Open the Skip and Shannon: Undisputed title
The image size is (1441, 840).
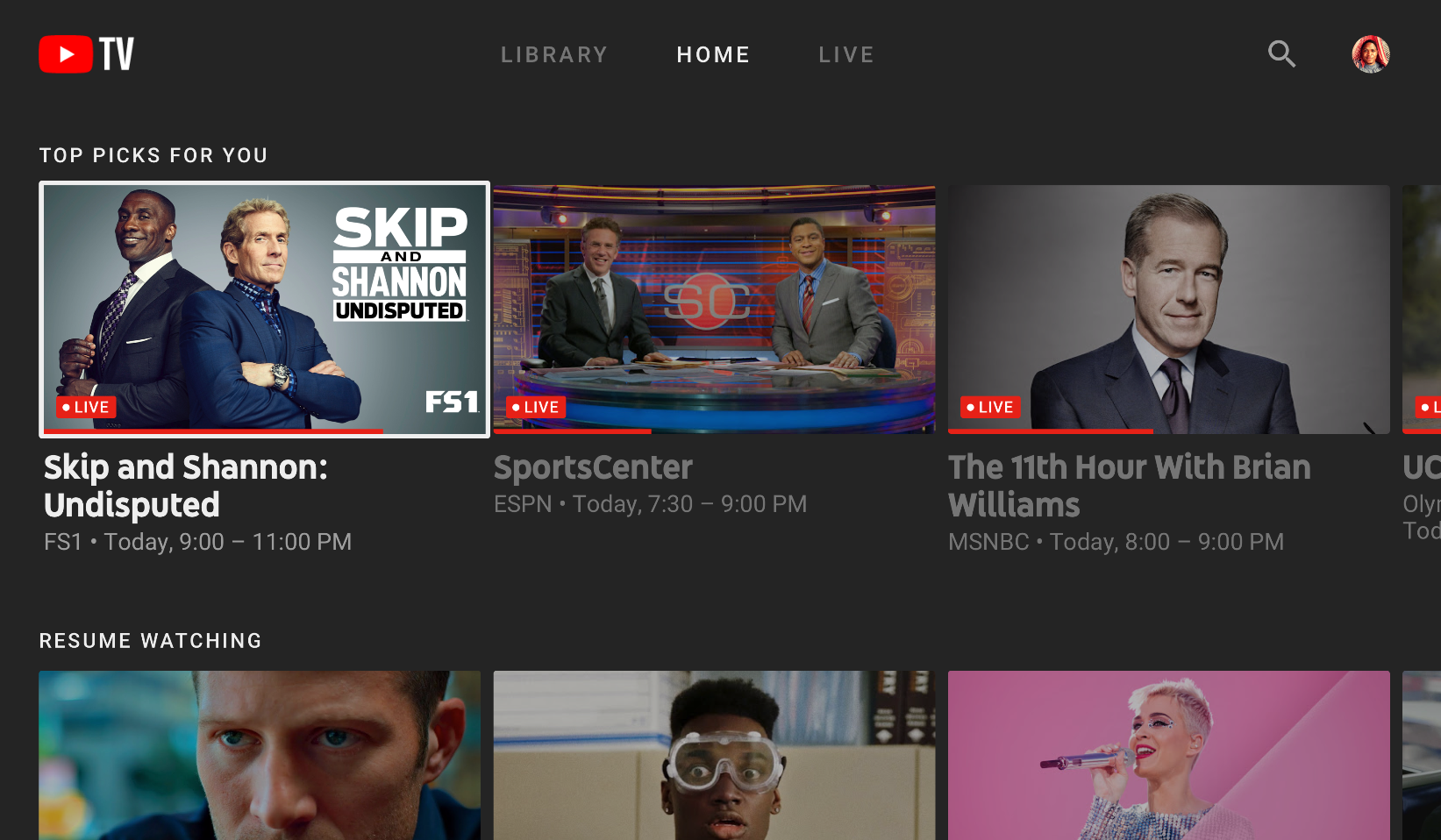tap(186, 486)
